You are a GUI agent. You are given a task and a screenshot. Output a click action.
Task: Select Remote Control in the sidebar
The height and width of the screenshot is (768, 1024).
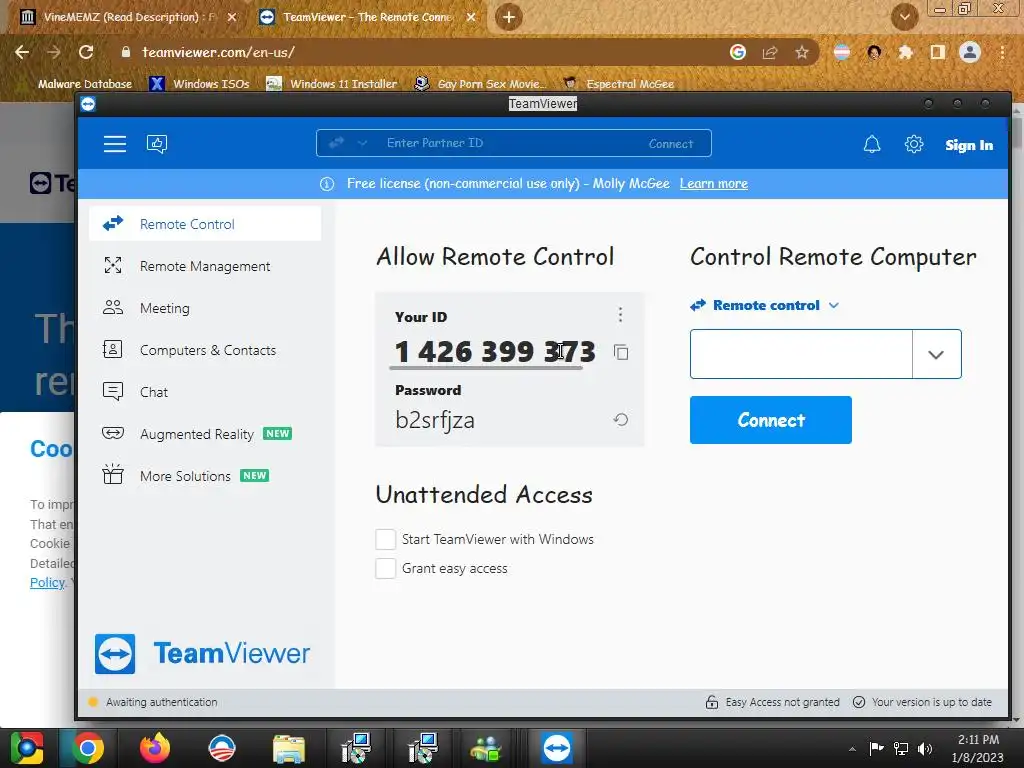pyautogui.click(x=205, y=224)
